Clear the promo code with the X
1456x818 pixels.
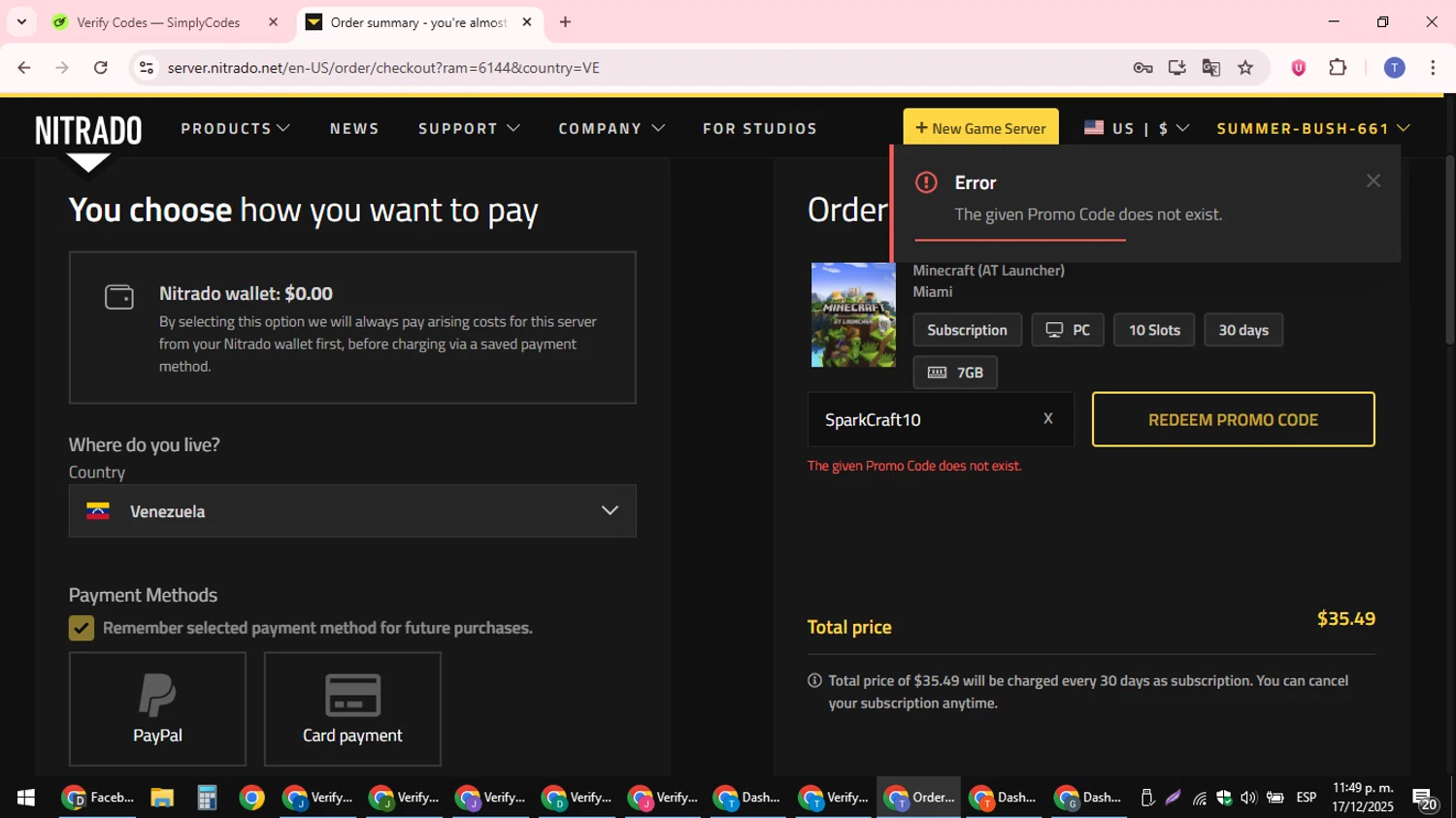(1047, 418)
